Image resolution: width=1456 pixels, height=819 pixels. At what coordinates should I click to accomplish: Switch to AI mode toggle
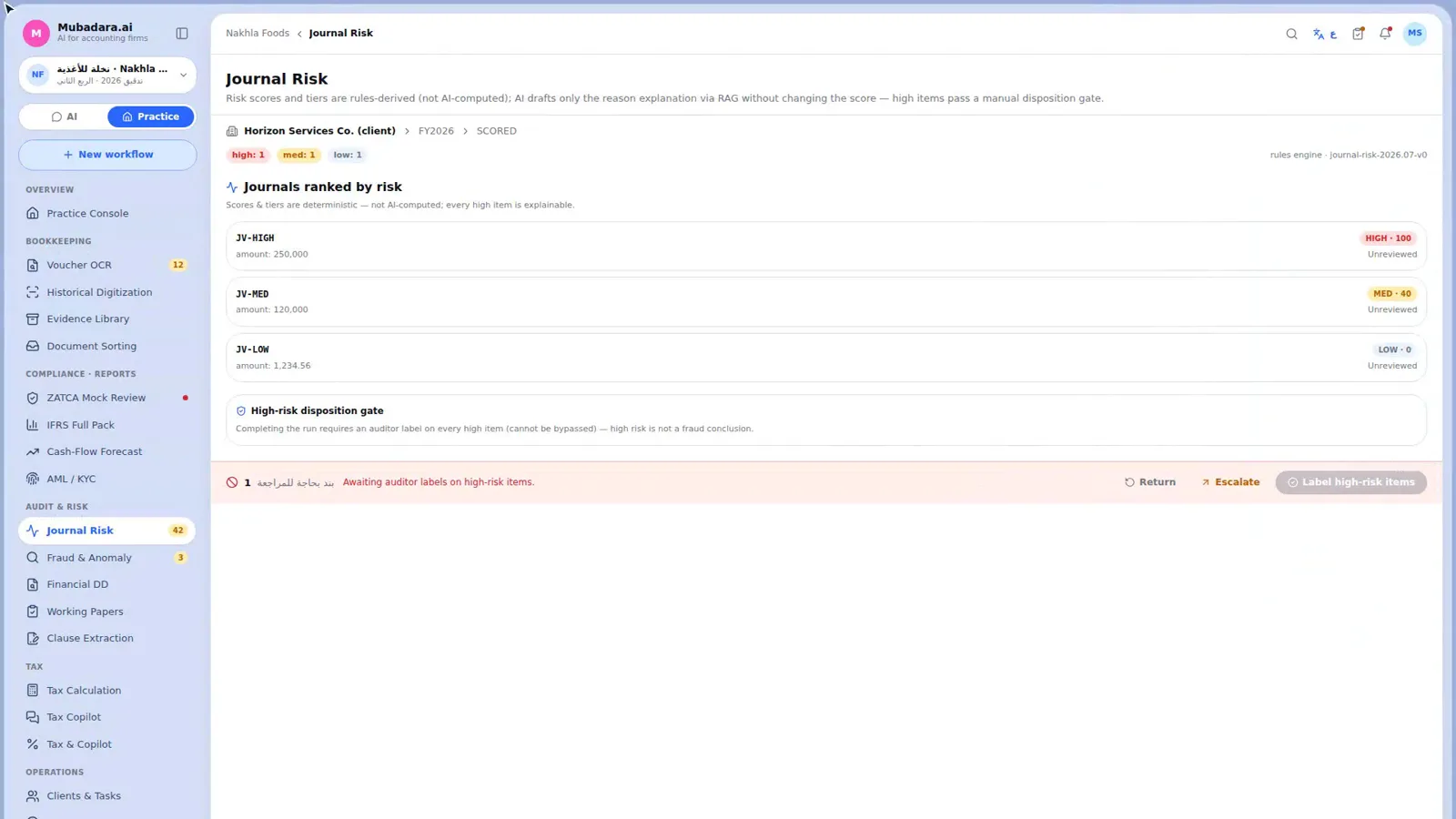(x=64, y=116)
